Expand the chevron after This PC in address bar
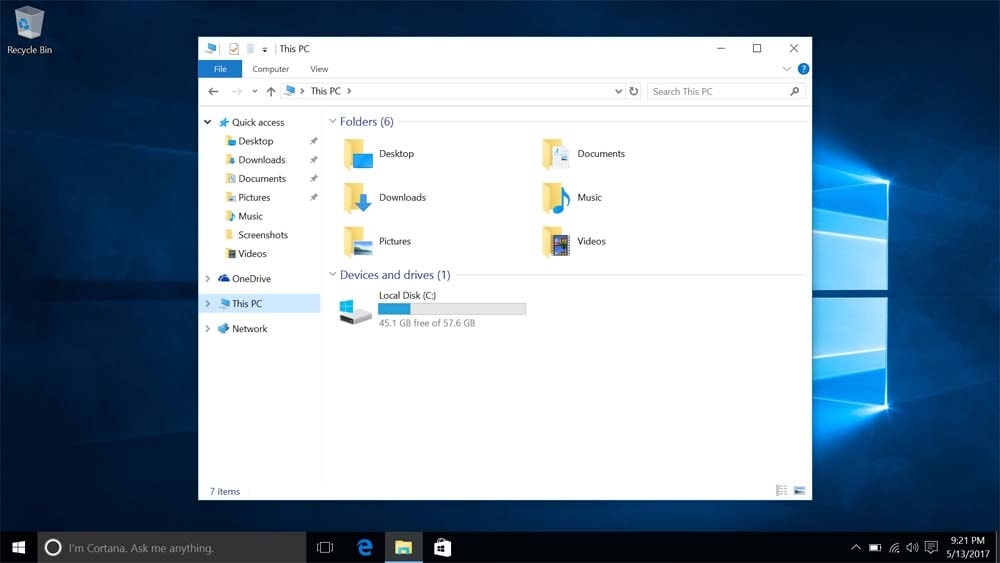 pos(349,91)
